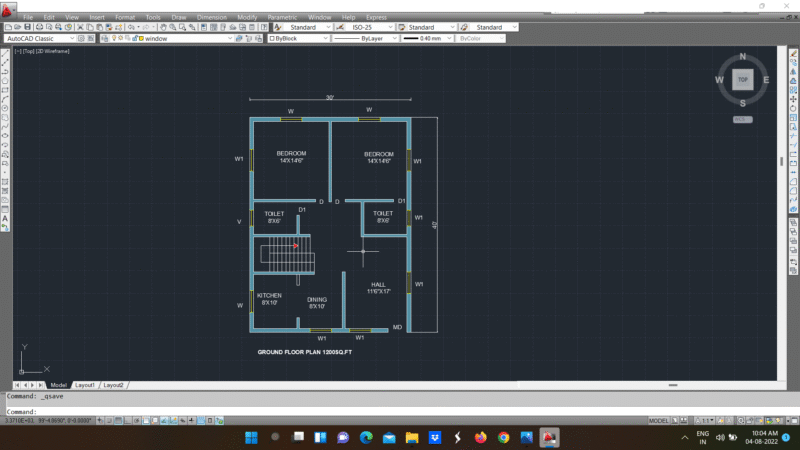
Task: Open the Modify menu
Action: [247, 17]
